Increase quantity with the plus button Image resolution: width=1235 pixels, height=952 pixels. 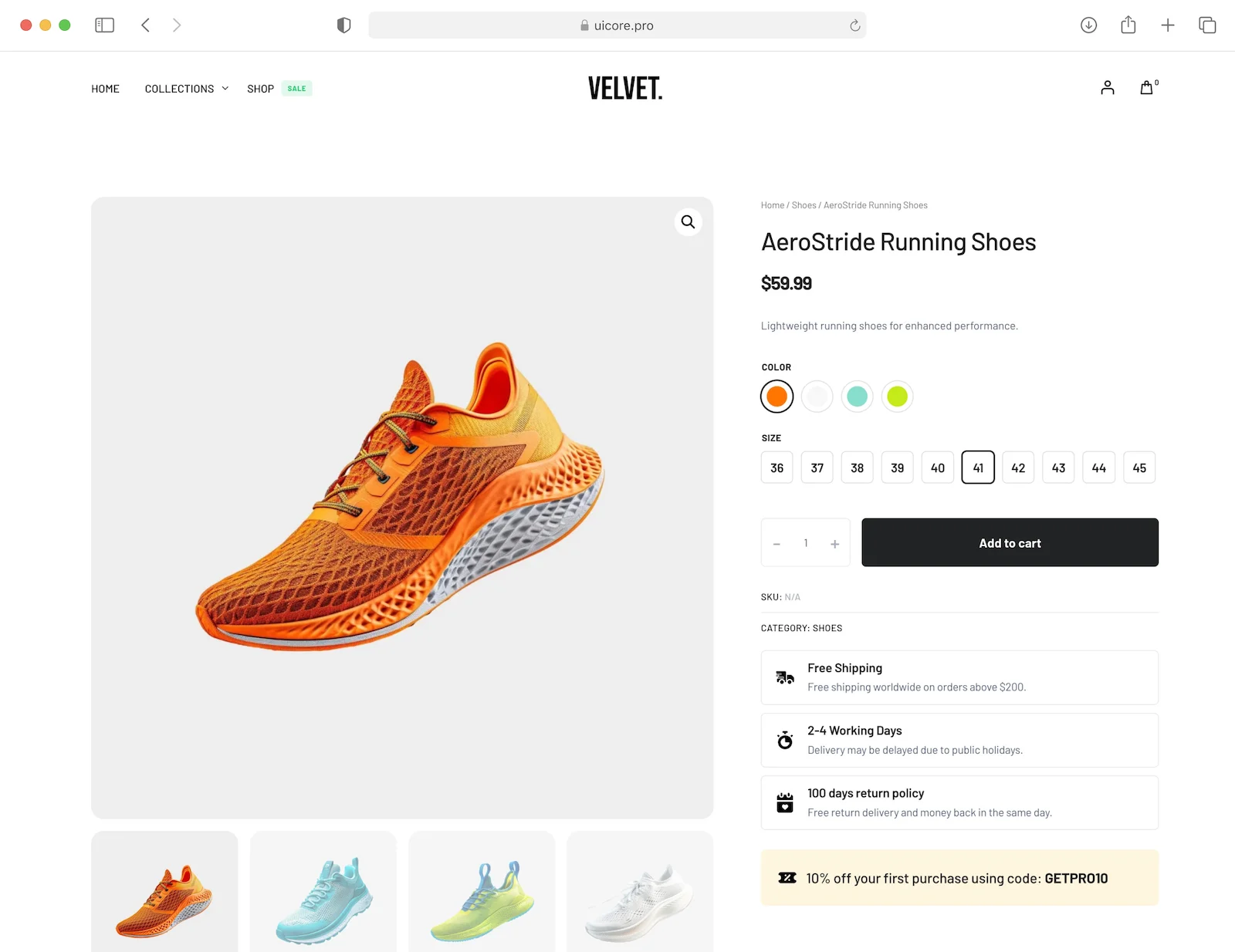[x=834, y=544]
